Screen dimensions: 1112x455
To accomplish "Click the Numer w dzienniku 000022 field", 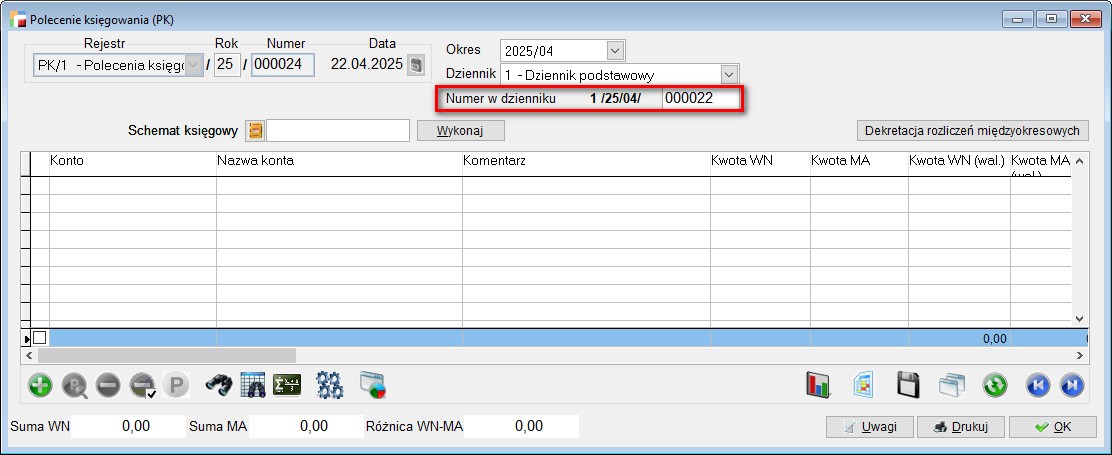I will [x=700, y=98].
